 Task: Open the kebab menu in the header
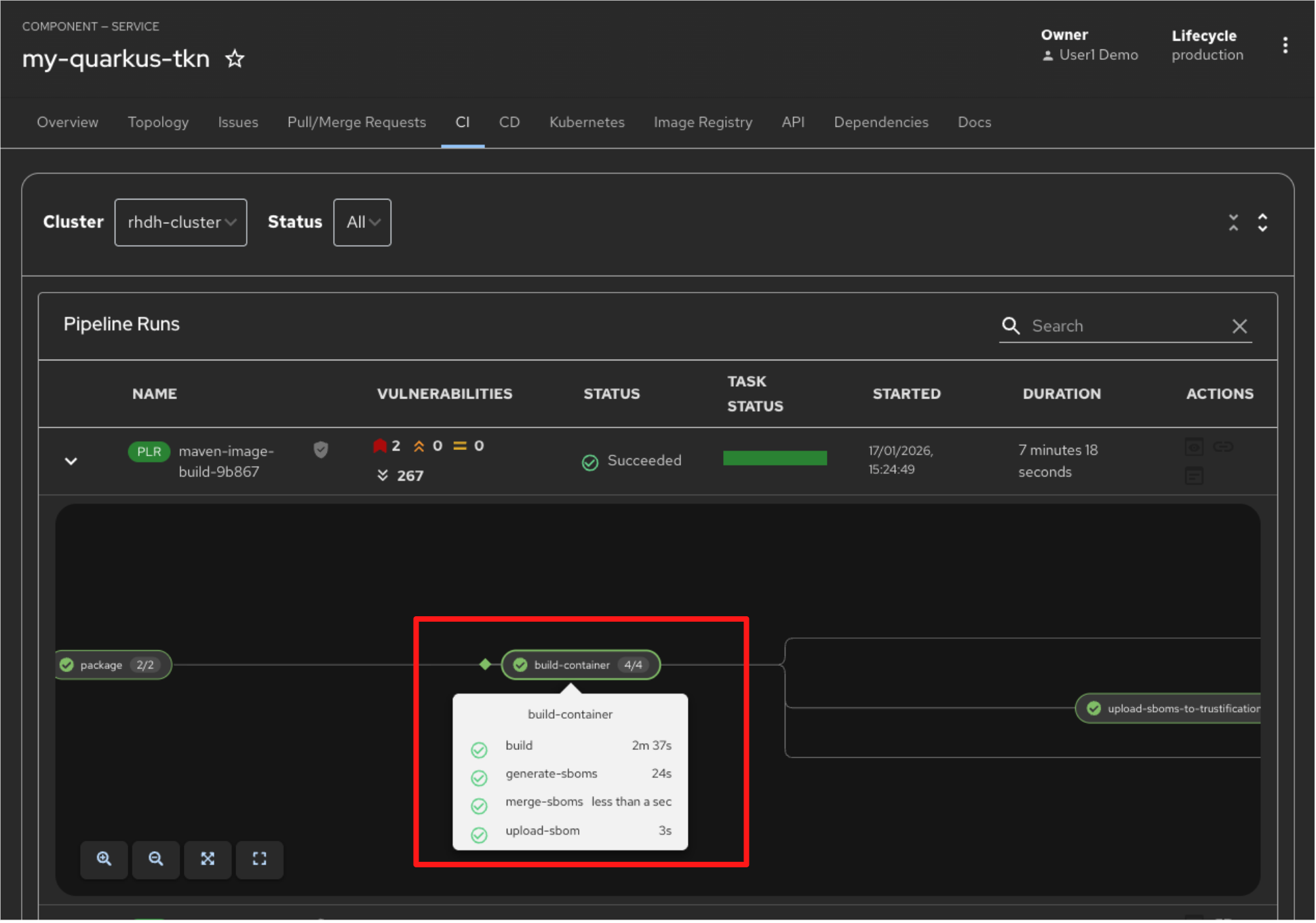tap(1286, 45)
